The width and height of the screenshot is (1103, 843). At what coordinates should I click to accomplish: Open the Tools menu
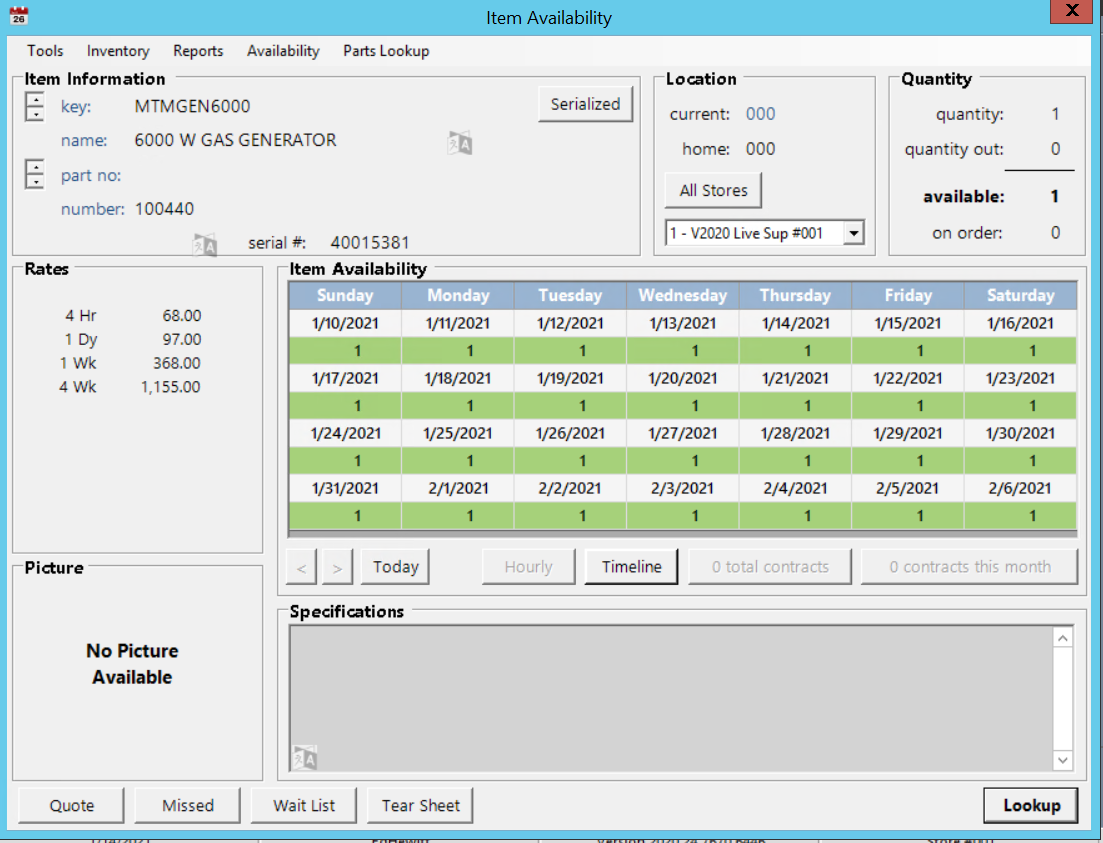(45, 51)
